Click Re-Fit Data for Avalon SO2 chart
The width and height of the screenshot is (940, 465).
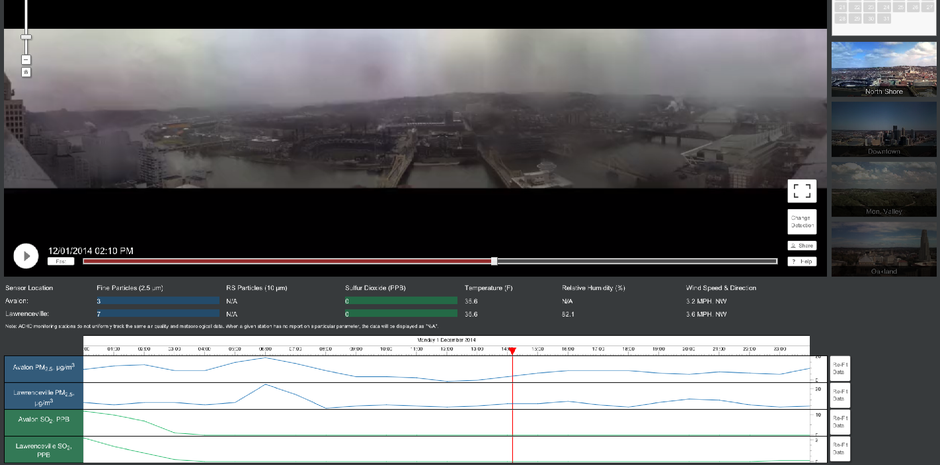point(840,421)
